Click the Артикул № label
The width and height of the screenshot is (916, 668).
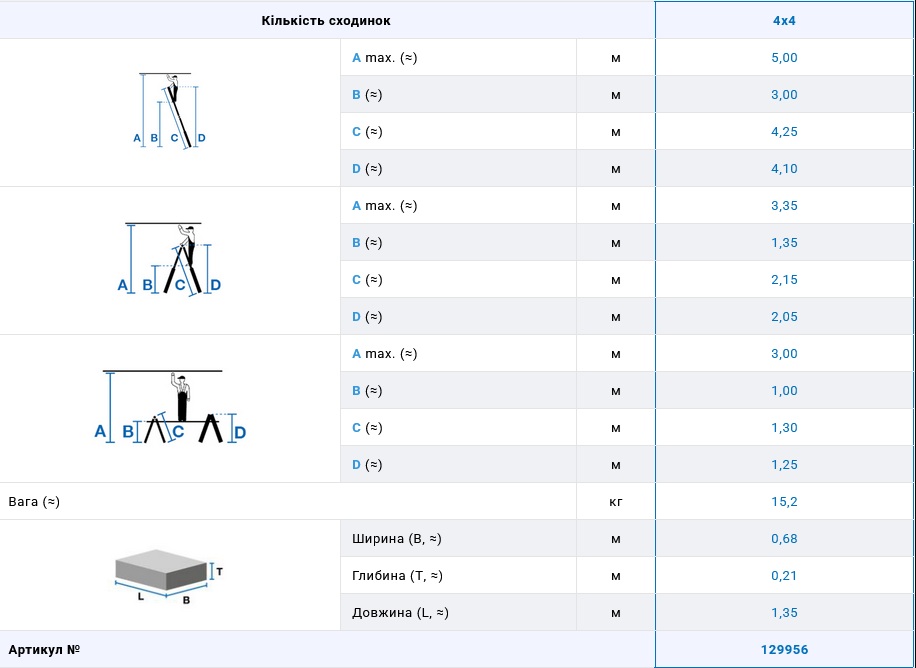click(x=45, y=650)
